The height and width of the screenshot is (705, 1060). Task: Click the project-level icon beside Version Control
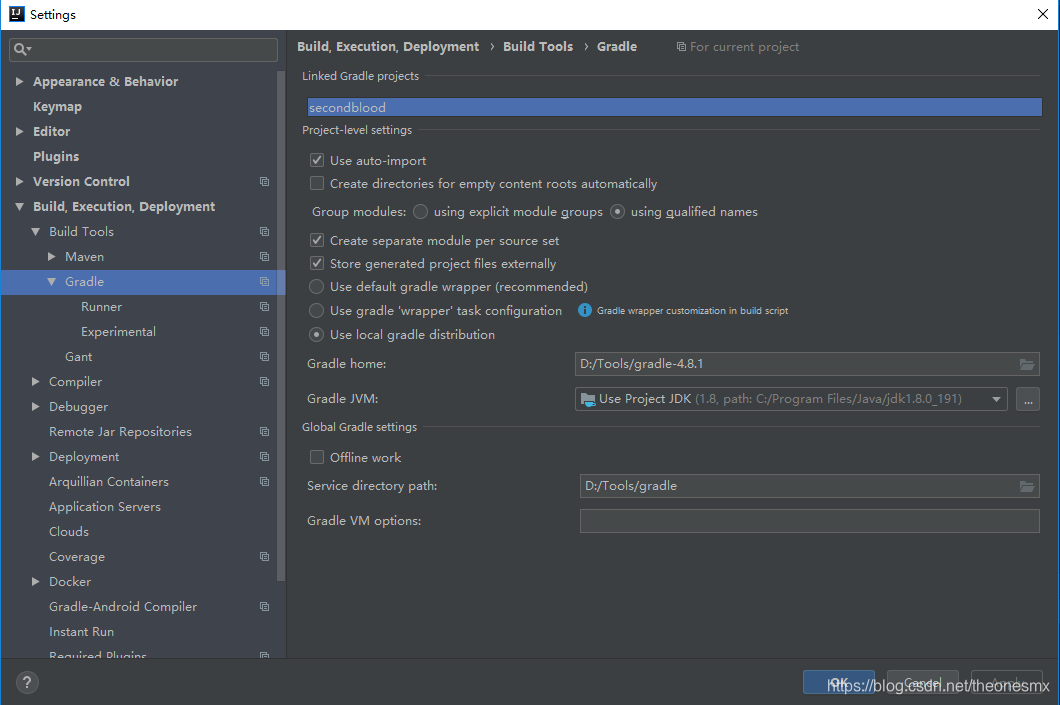click(264, 182)
